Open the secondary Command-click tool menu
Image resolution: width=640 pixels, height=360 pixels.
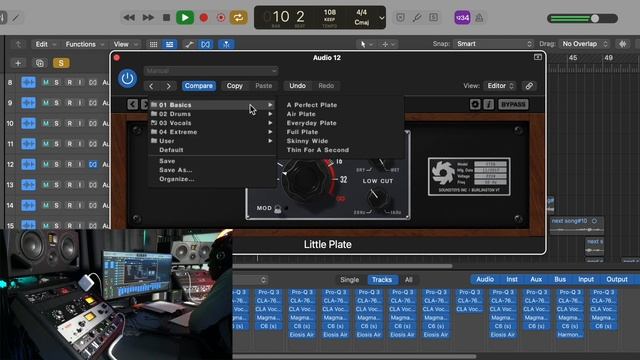[388, 44]
